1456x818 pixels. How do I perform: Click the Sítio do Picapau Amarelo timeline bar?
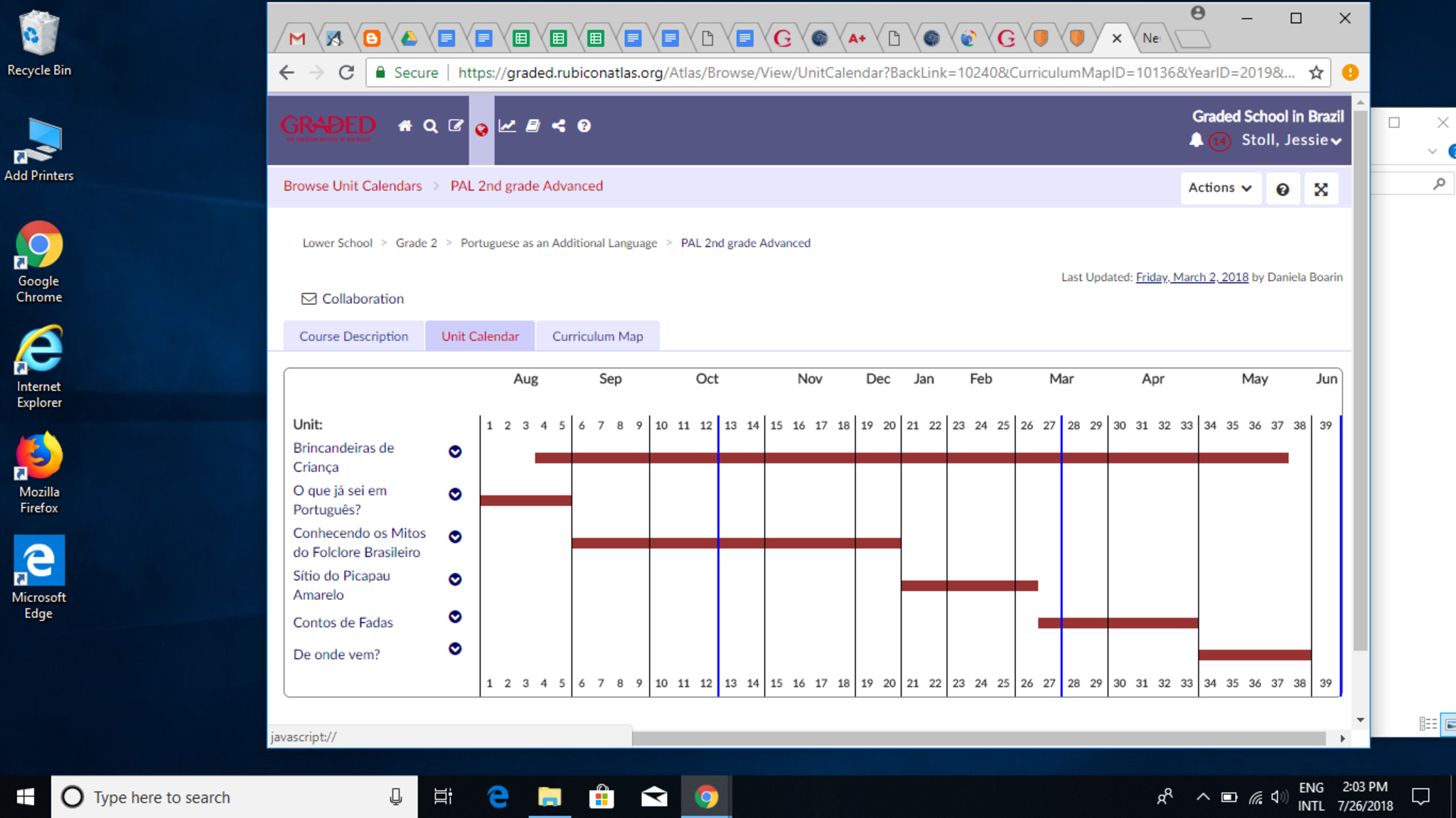coord(968,586)
